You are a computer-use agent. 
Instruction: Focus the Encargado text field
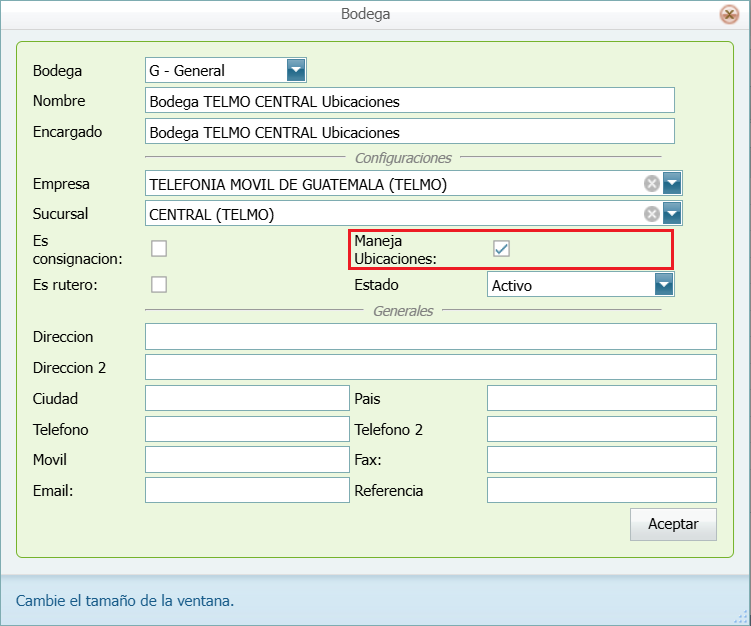click(409, 132)
